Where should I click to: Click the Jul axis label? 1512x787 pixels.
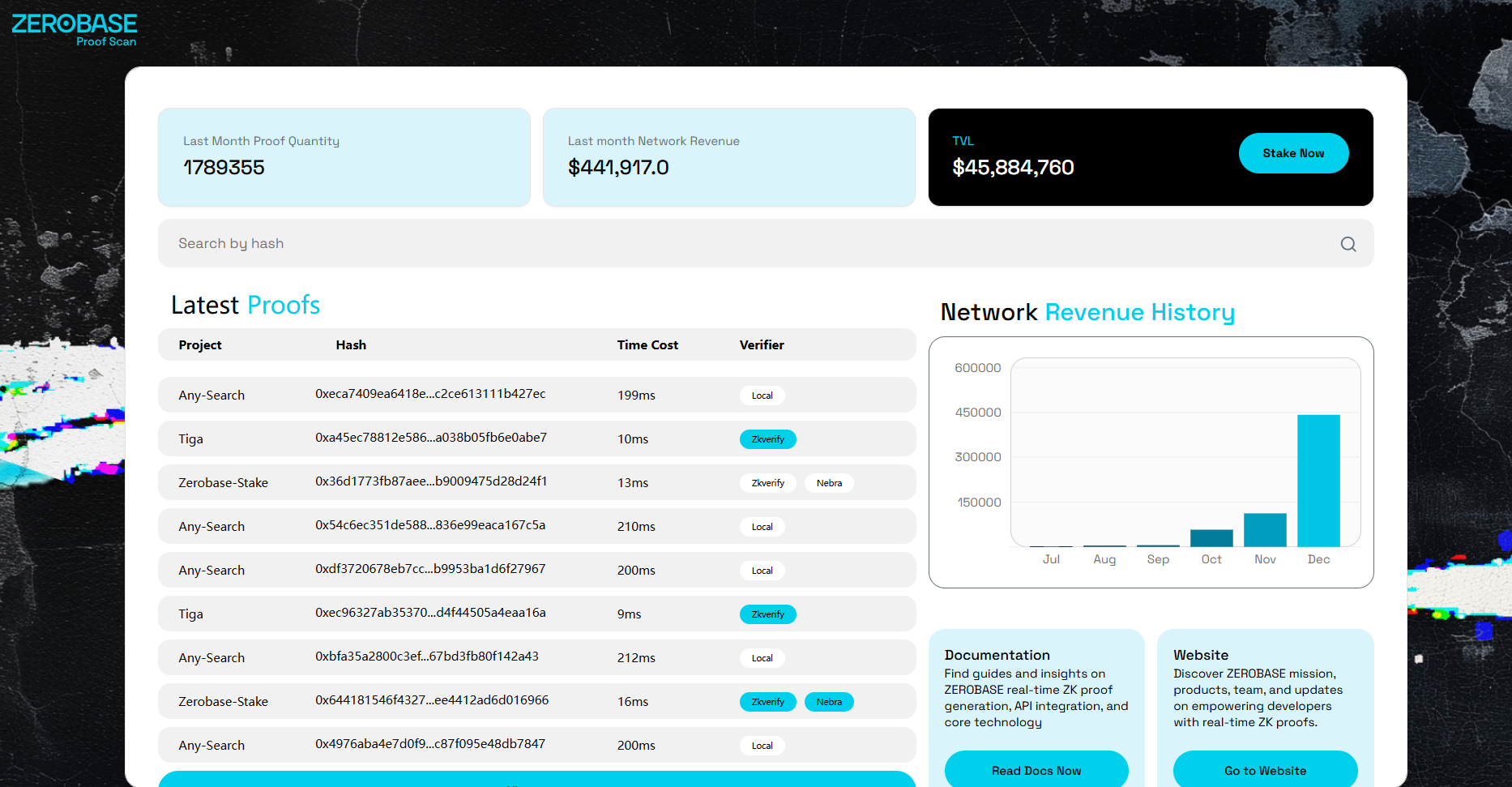(x=1051, y=559)
